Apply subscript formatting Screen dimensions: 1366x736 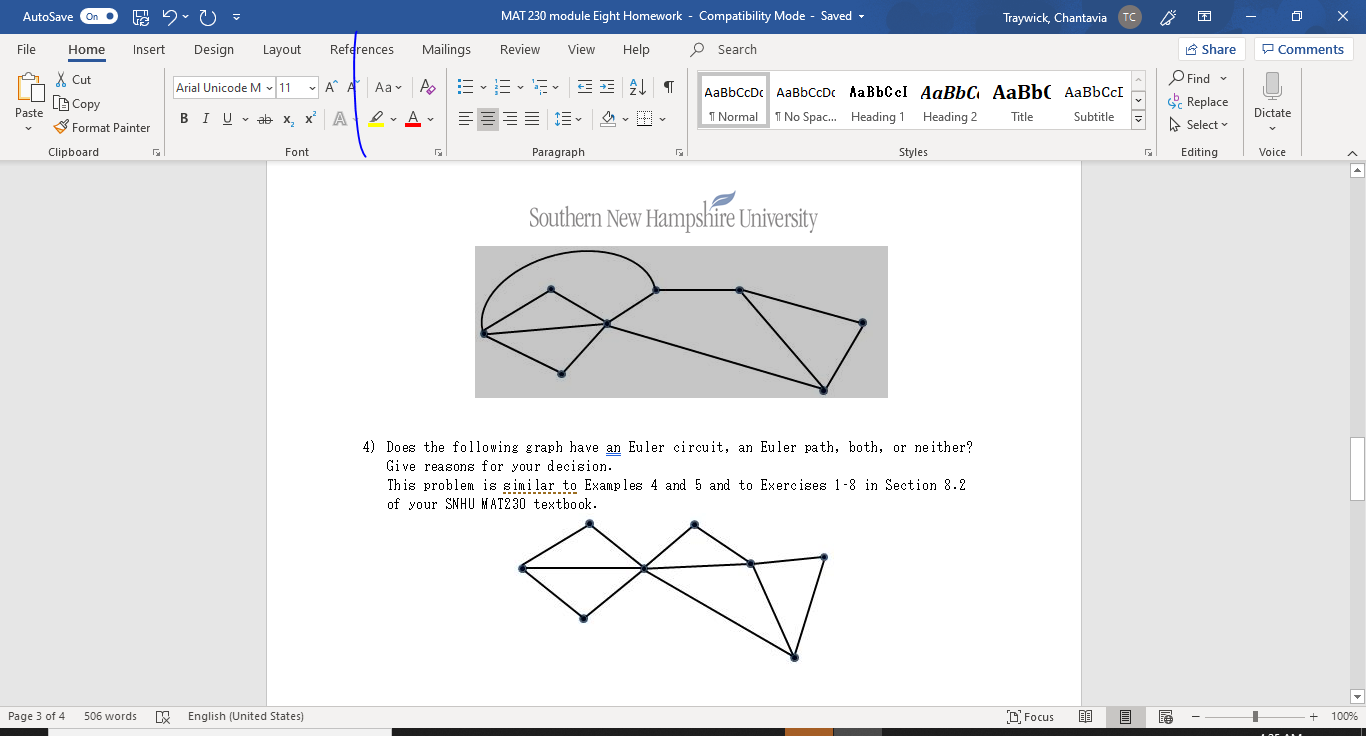click(287, 118)
